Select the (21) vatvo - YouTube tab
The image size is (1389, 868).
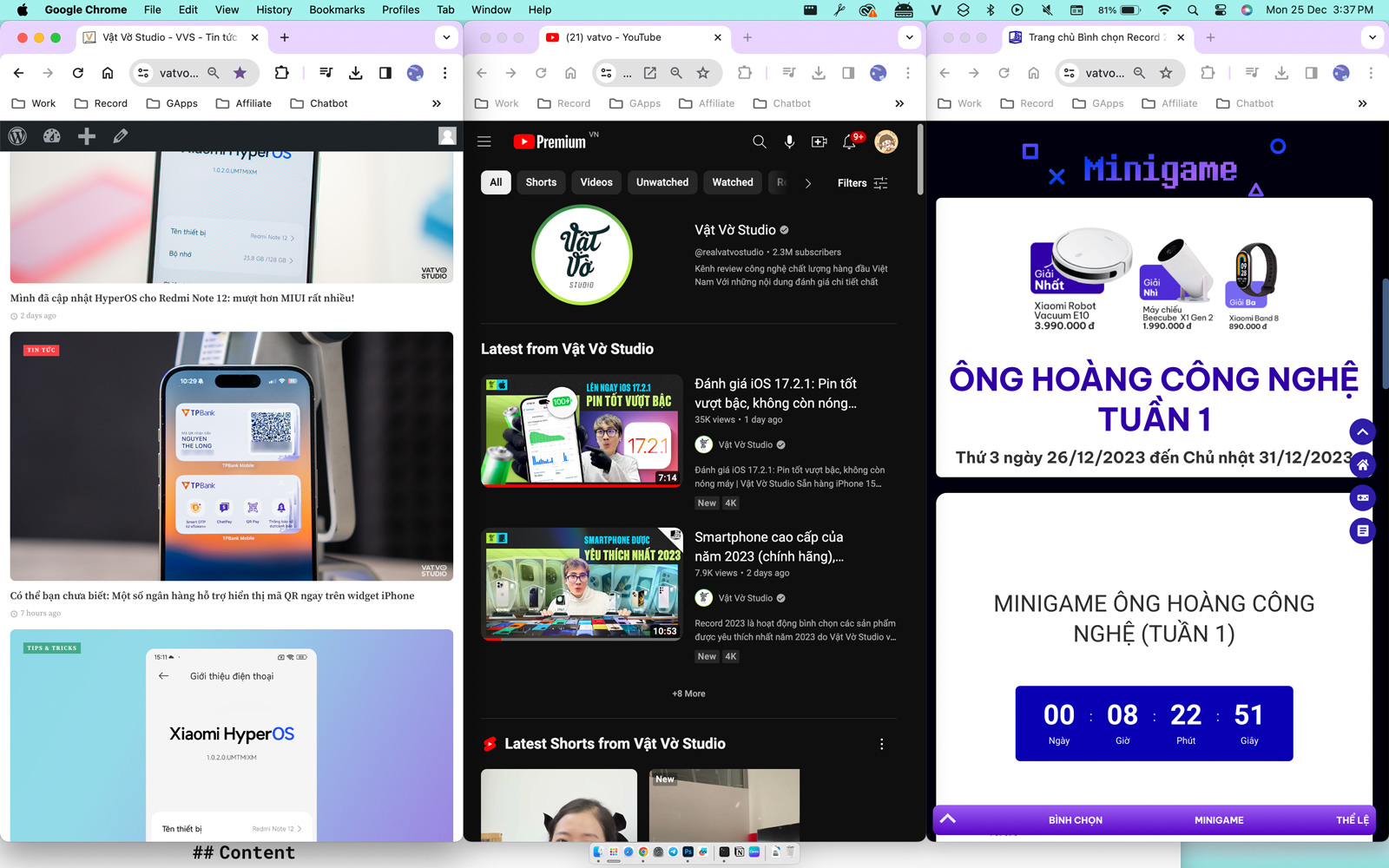click(x=634, y=37)
